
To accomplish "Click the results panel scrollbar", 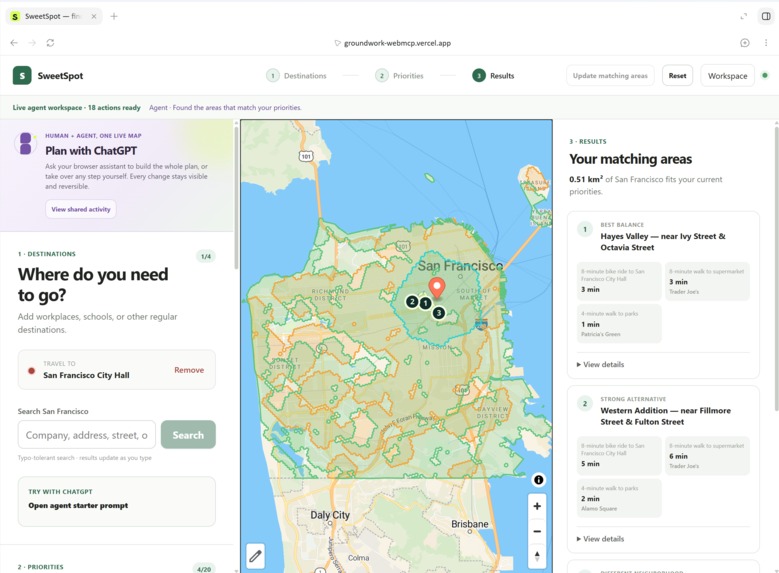I will pos(776,268).
